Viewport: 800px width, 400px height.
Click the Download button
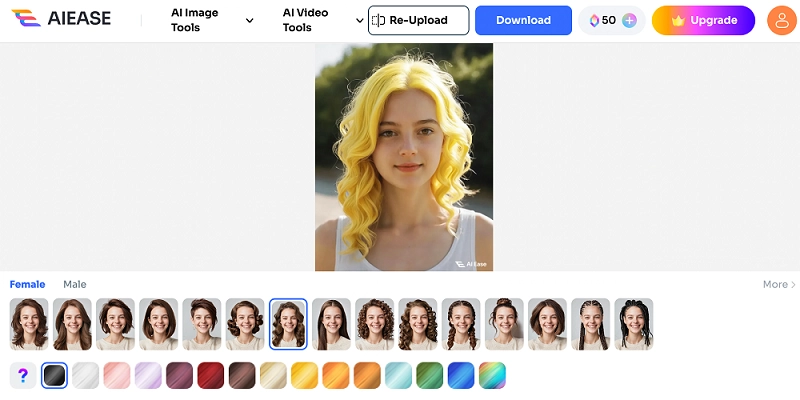coord(523,20)
